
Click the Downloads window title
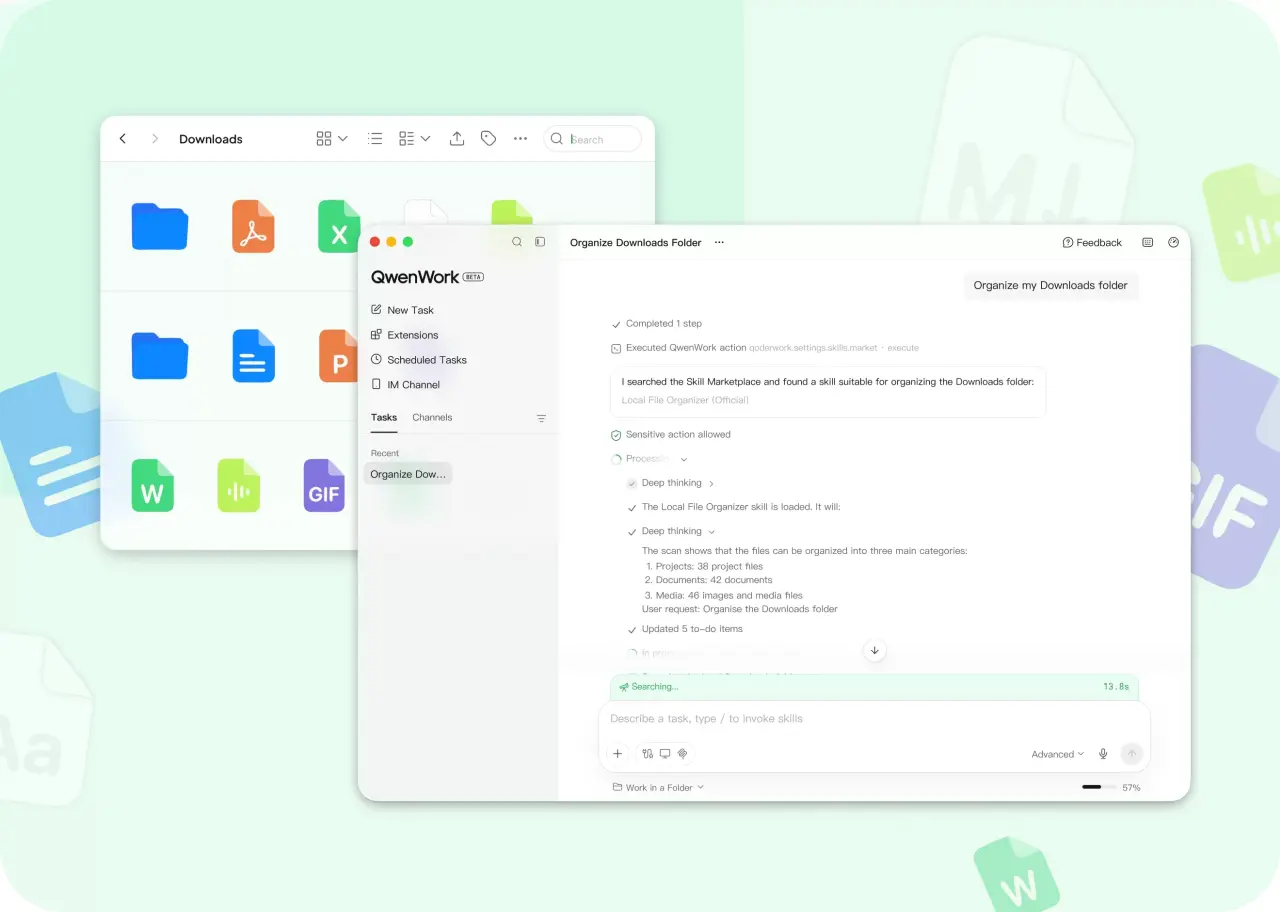coord(211,139)
